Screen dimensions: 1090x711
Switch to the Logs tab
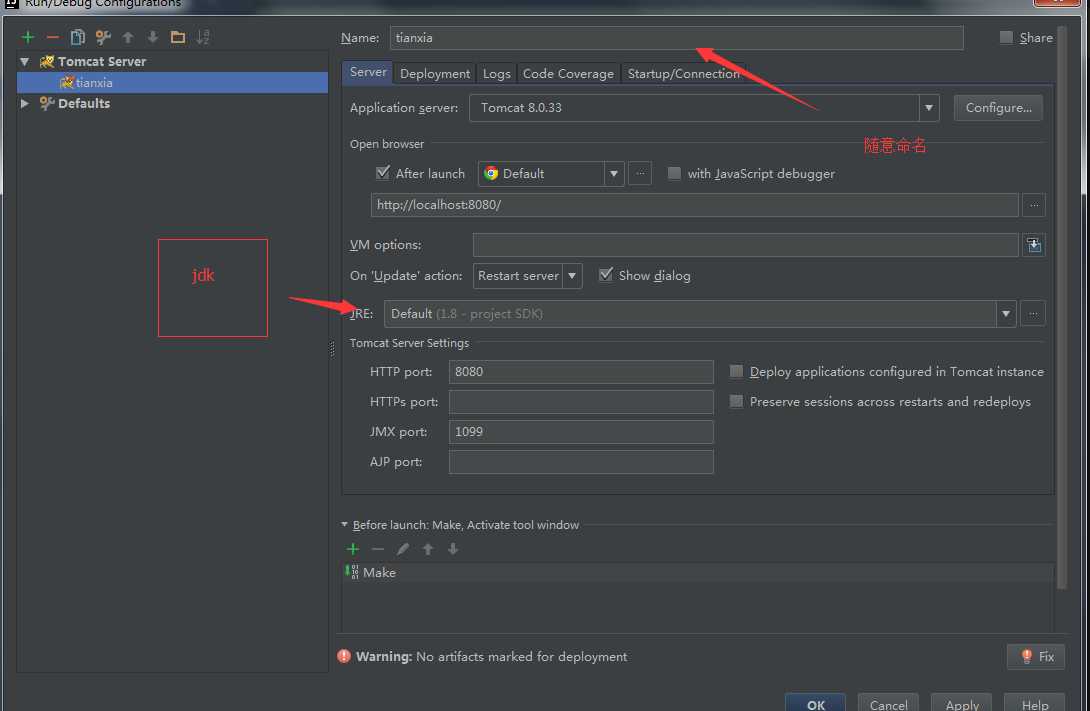(x=496, y=73)
